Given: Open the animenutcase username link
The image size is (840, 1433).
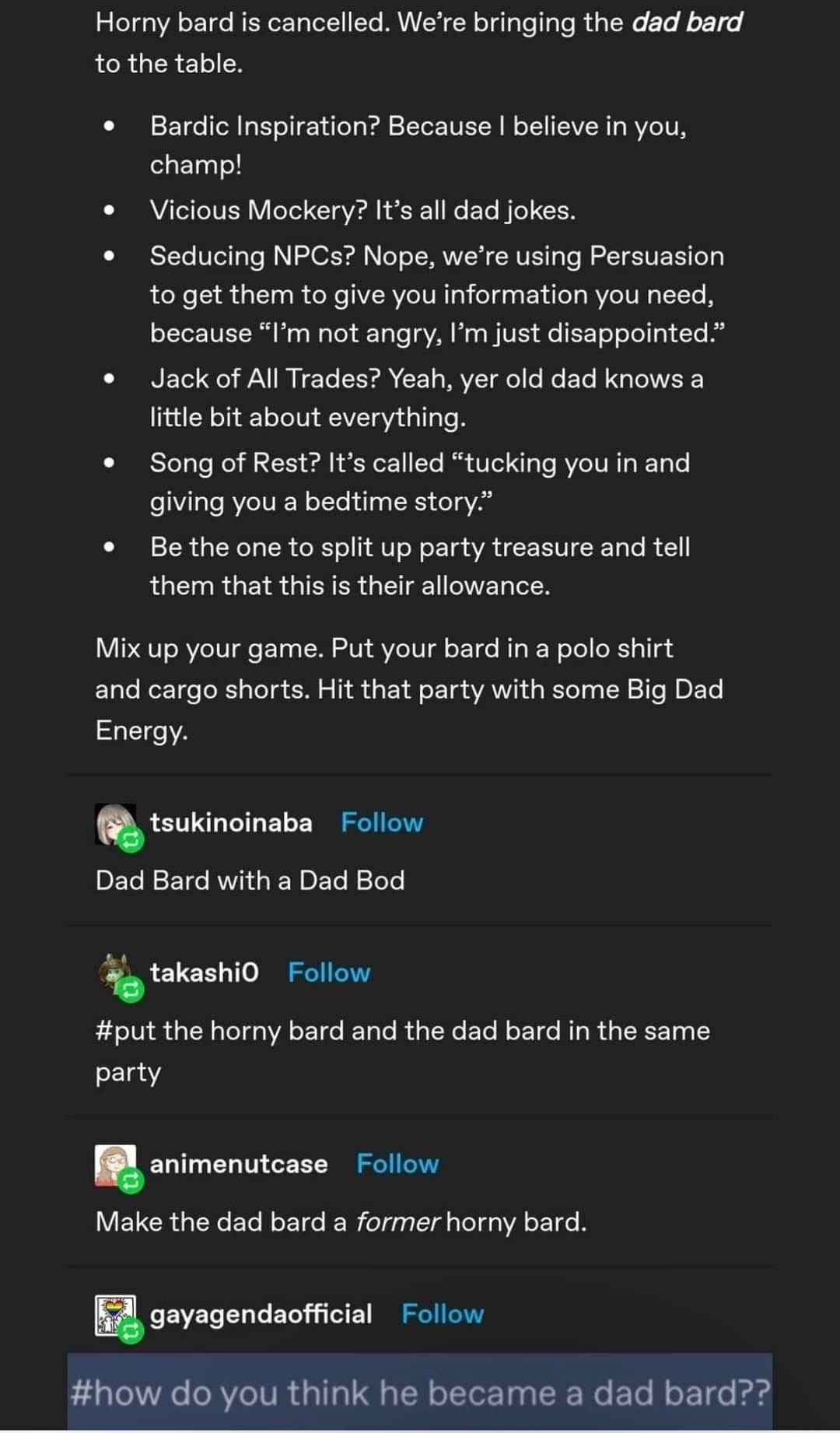Looking at the screenshot, I should [239, 1164].
